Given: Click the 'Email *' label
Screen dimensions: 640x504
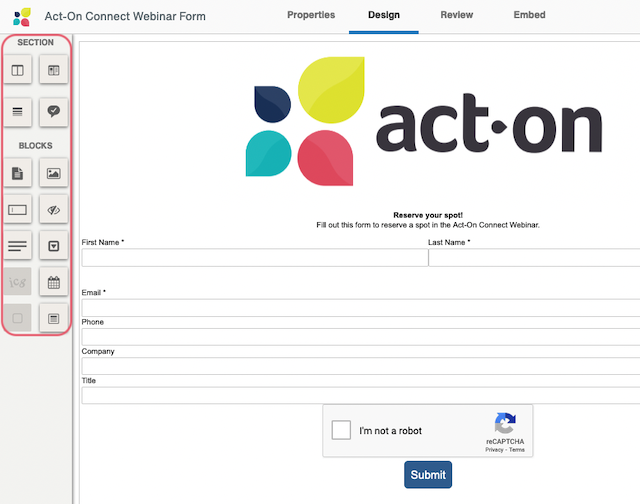Looking at the screenshot, I should pos(93,293).
